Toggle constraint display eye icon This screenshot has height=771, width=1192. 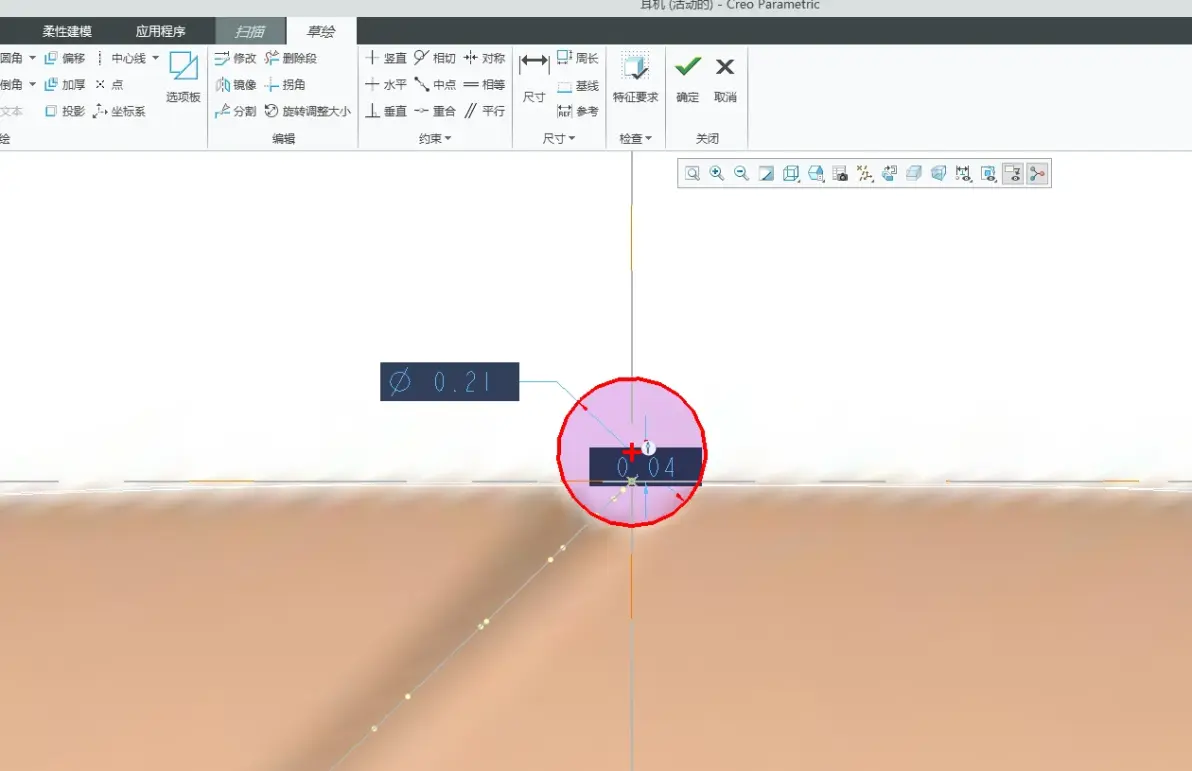coord(988,173)
